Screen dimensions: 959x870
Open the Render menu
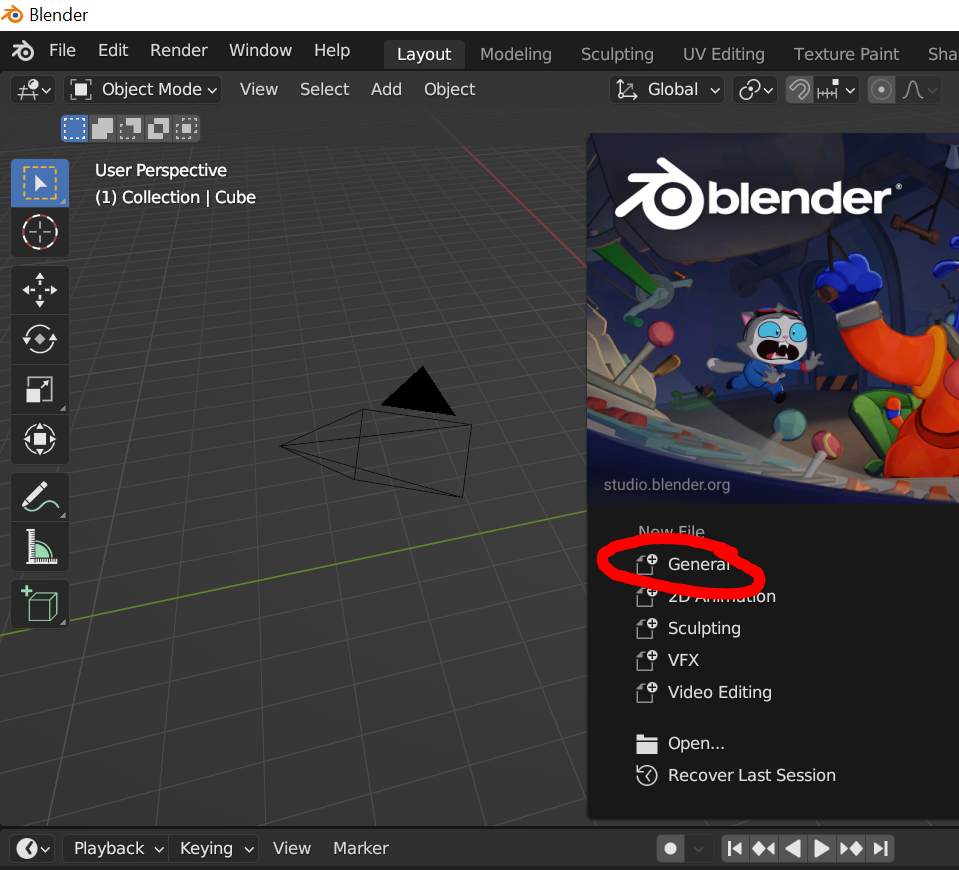[x=179, y=50]
